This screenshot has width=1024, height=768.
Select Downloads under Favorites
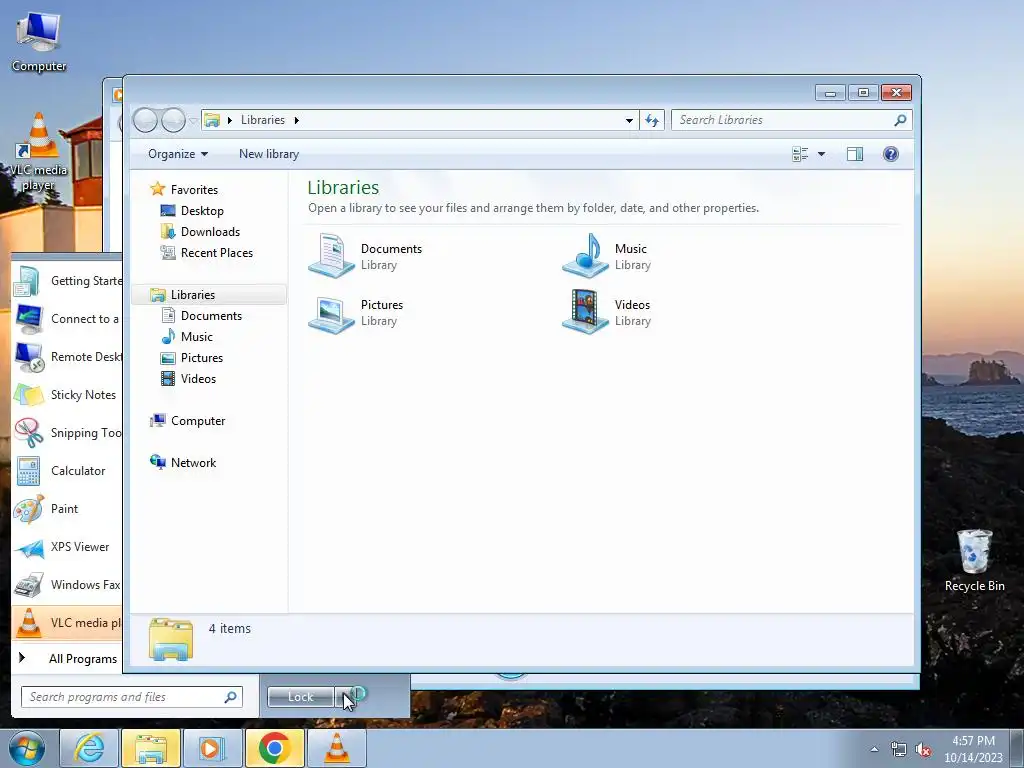pyautogui.click(x=210, y=232)
